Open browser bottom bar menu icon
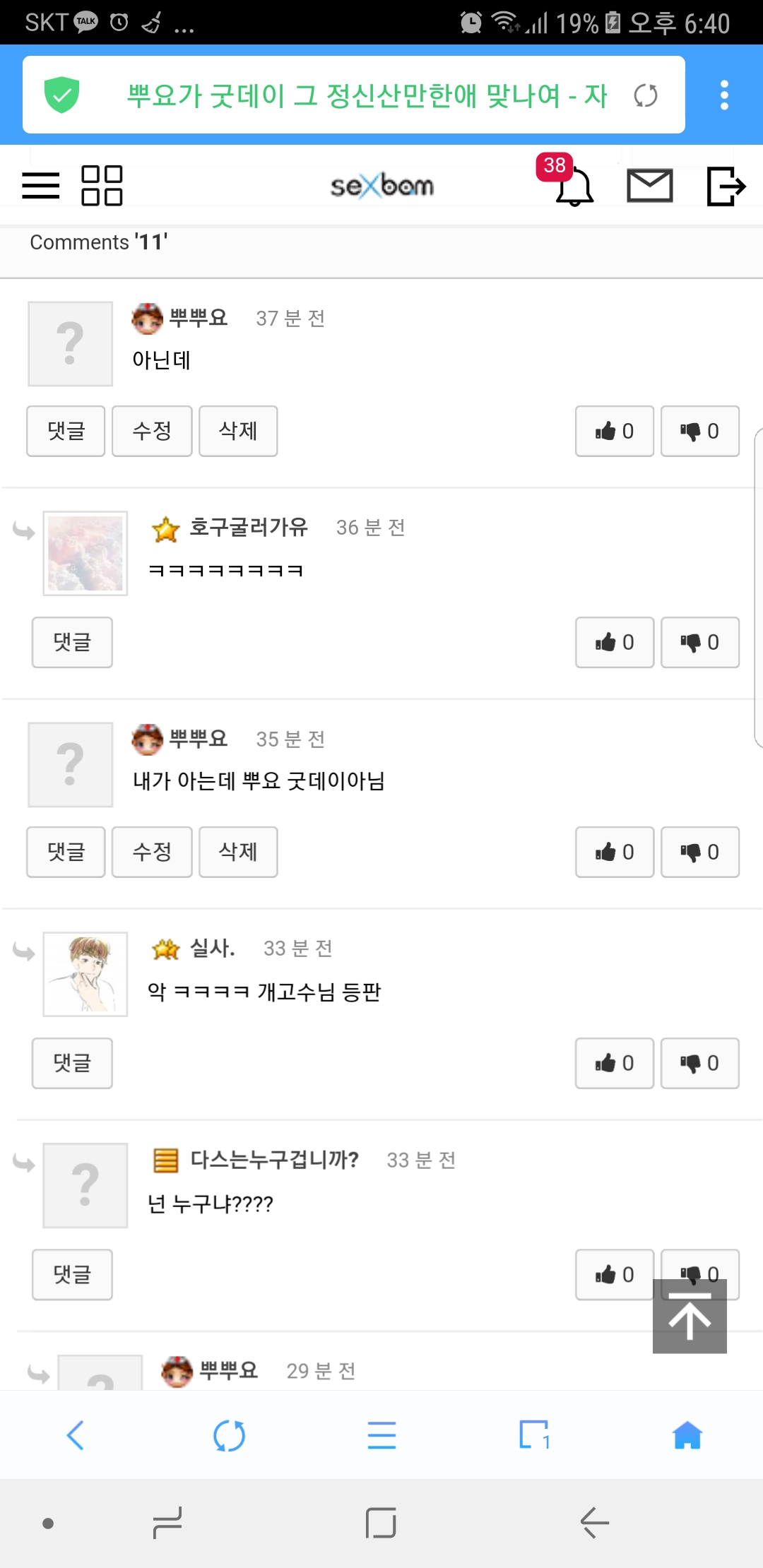 coord(381,1435)
